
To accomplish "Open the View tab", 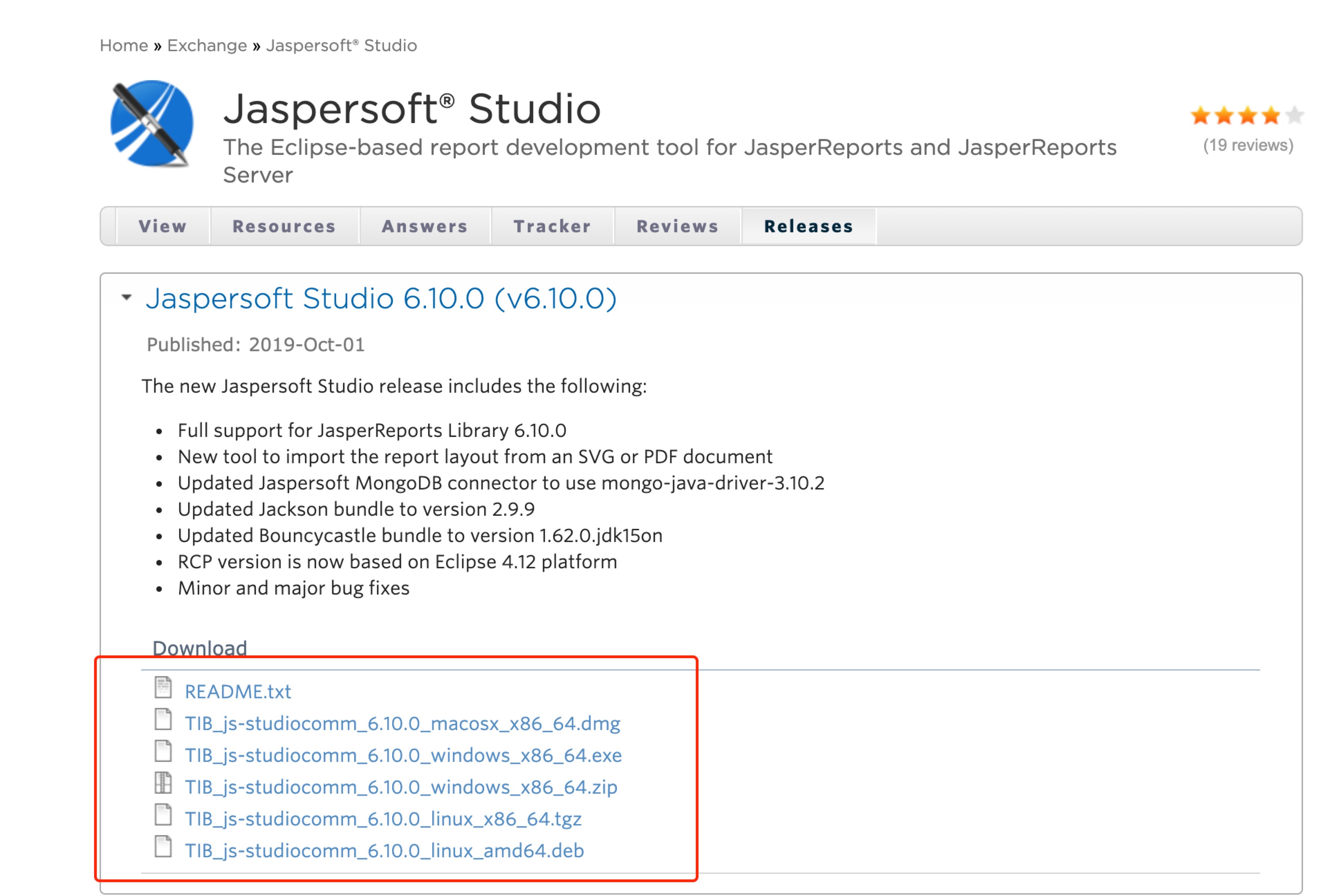I will (x=163, y=226).
